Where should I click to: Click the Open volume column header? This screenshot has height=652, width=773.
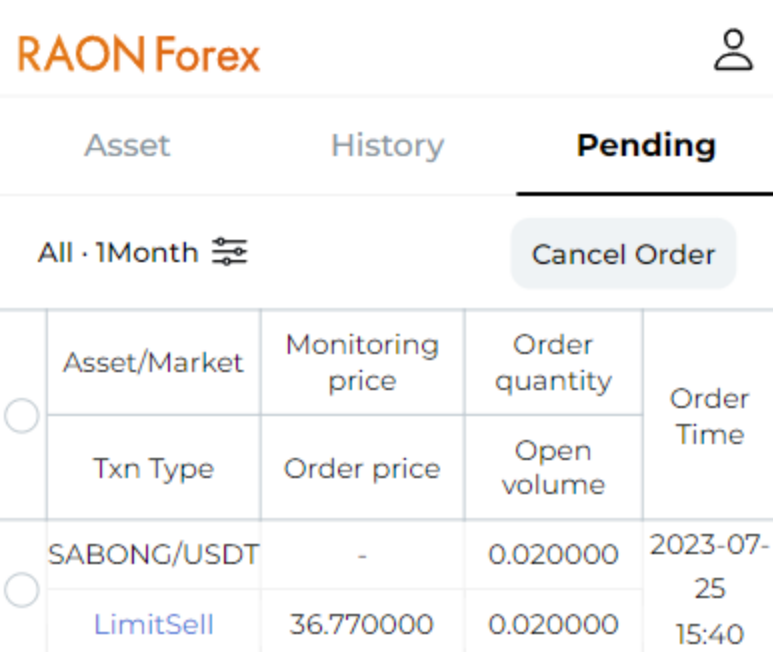click(x=553, y=468)
